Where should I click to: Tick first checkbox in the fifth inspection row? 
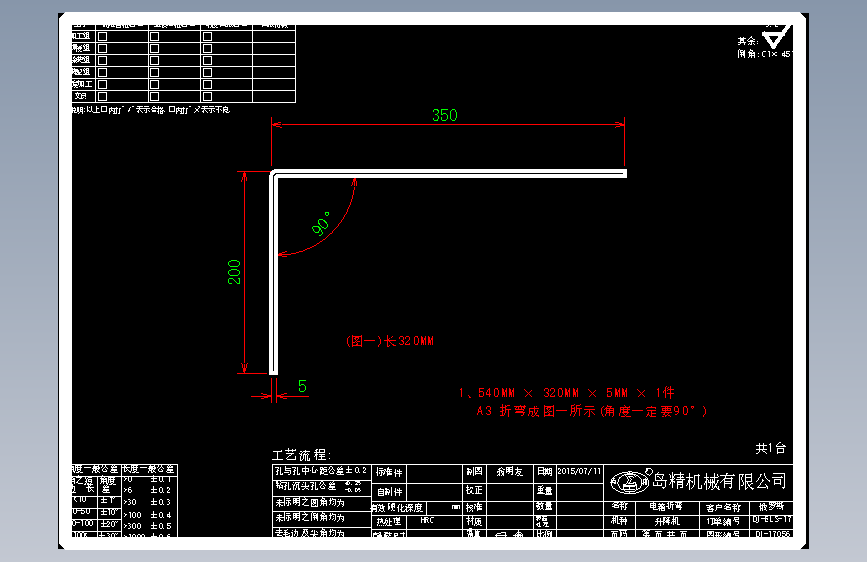tap(102, 85)
